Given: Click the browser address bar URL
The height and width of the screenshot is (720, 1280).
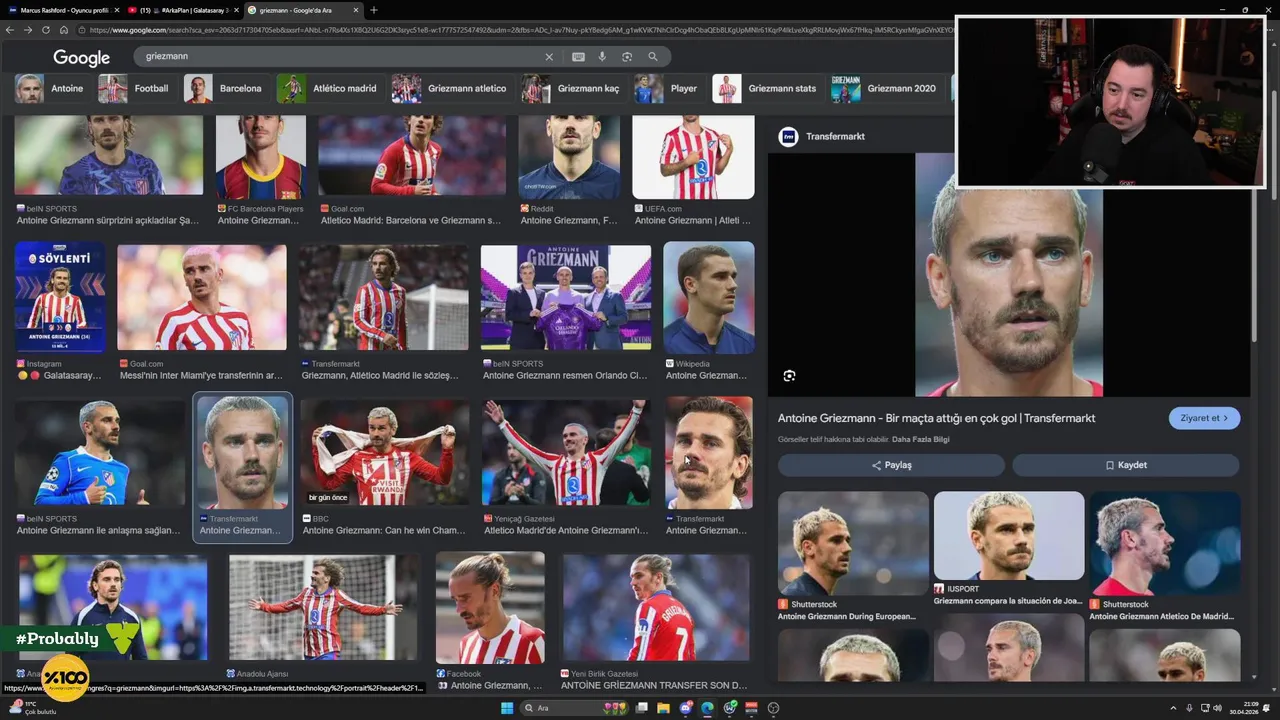Looking at the screenshot, I should click(x=520, y=30).
